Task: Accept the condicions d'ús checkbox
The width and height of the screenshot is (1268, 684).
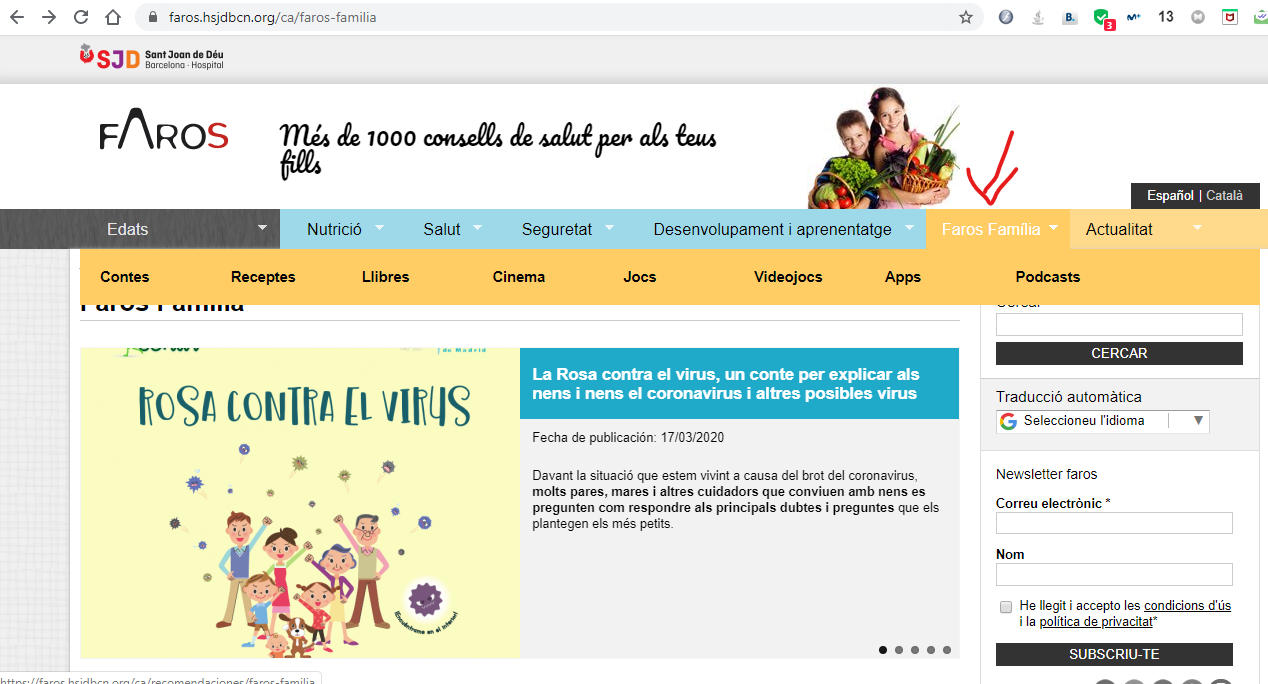Action: tap(1005, 607)
